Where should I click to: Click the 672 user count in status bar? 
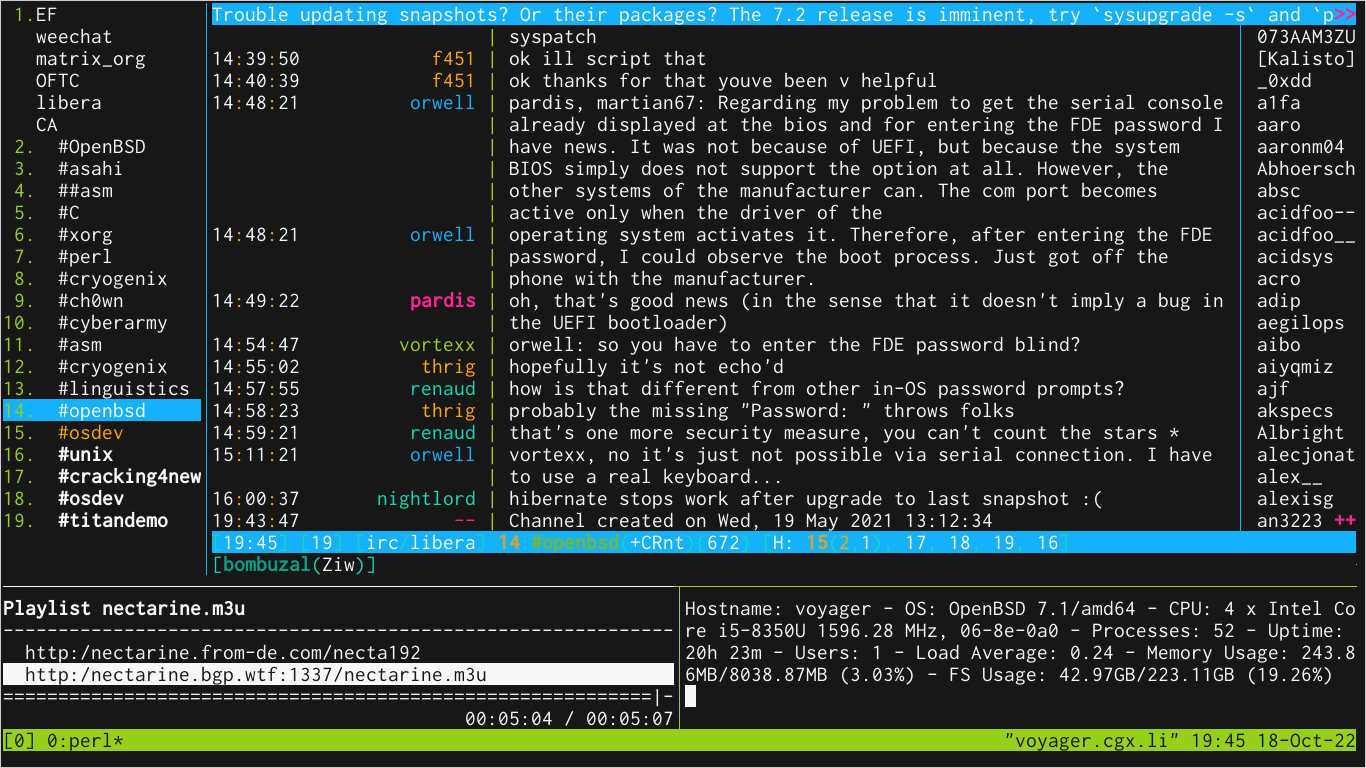[x=723, y=543]
